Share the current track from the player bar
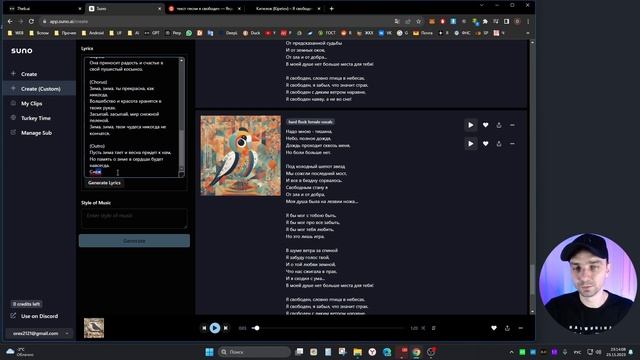Viewport: 640px width, 360px height. tap(507, 328)
